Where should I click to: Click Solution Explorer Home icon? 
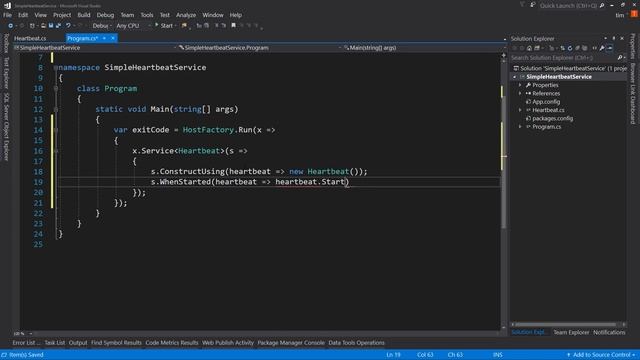coord(529,48)
